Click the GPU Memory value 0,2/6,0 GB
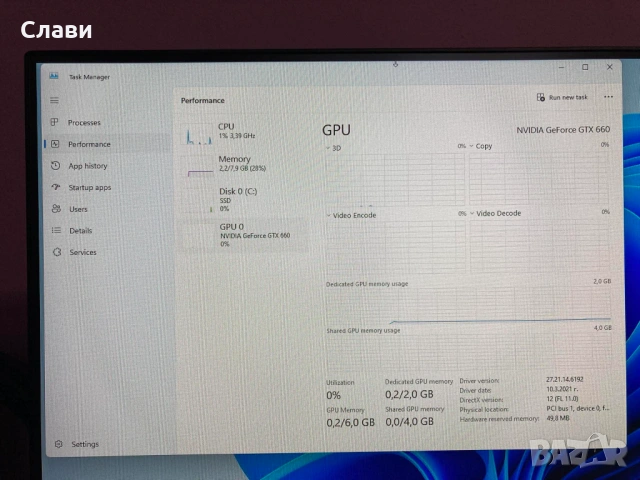This screenshot has width=640, height=480. tap(350, 422)
